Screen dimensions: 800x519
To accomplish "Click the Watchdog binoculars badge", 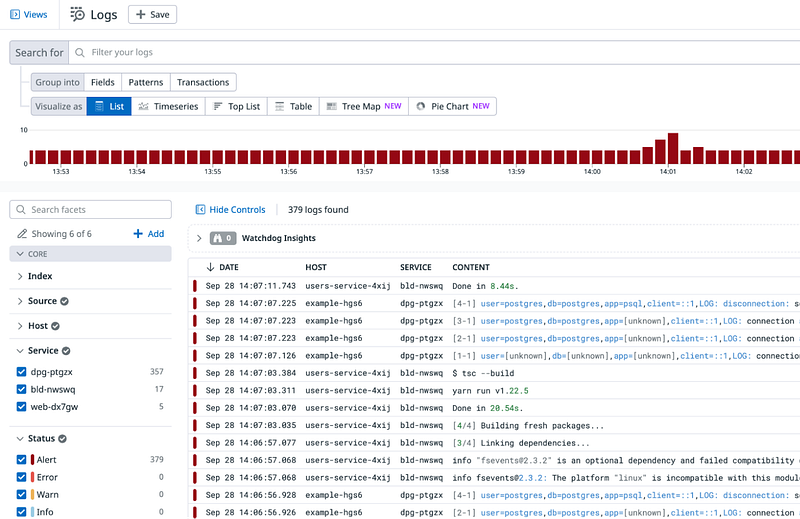I will 223,238.
